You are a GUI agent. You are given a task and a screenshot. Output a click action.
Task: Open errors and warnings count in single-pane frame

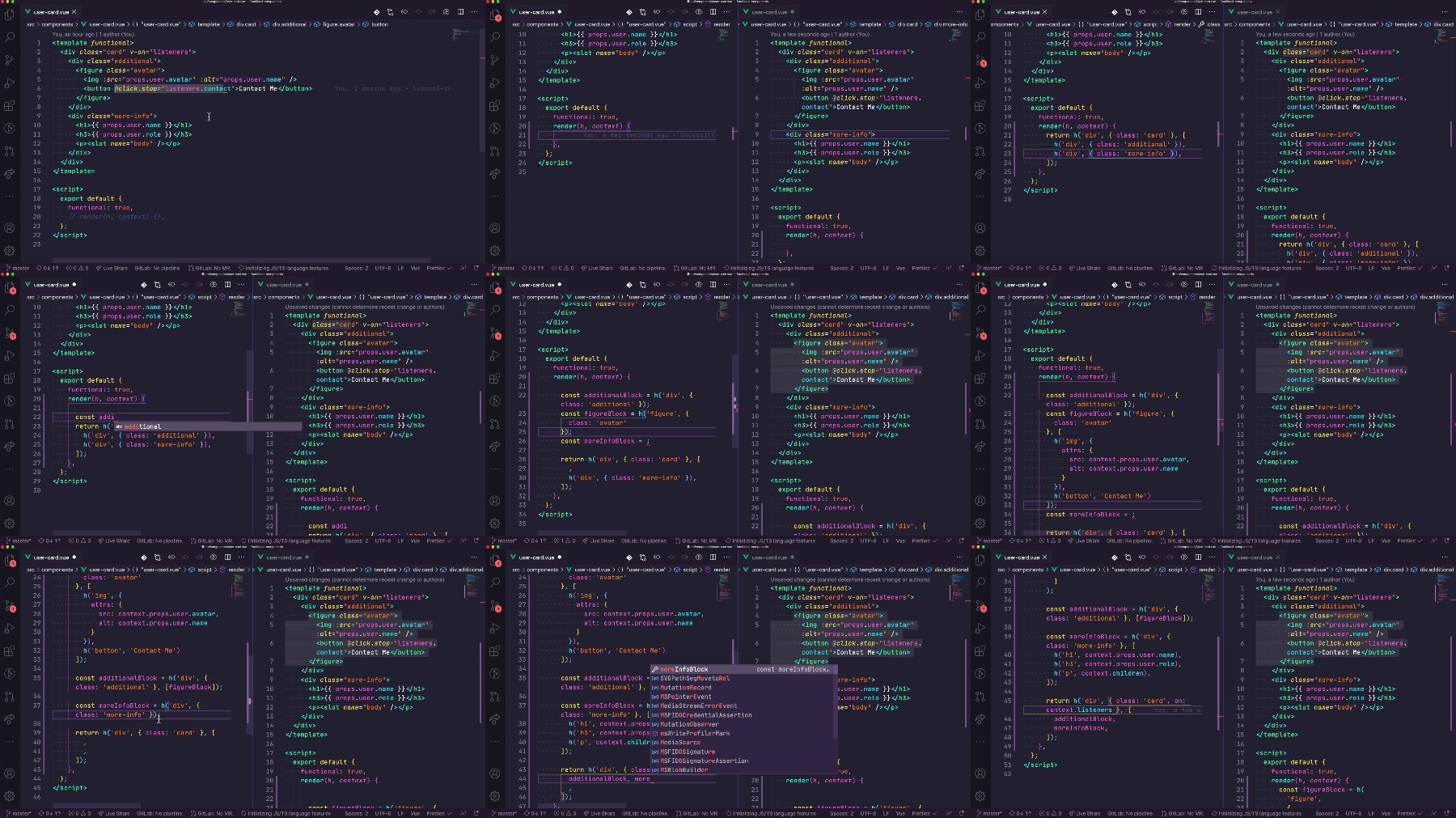(x=78, y=268)
